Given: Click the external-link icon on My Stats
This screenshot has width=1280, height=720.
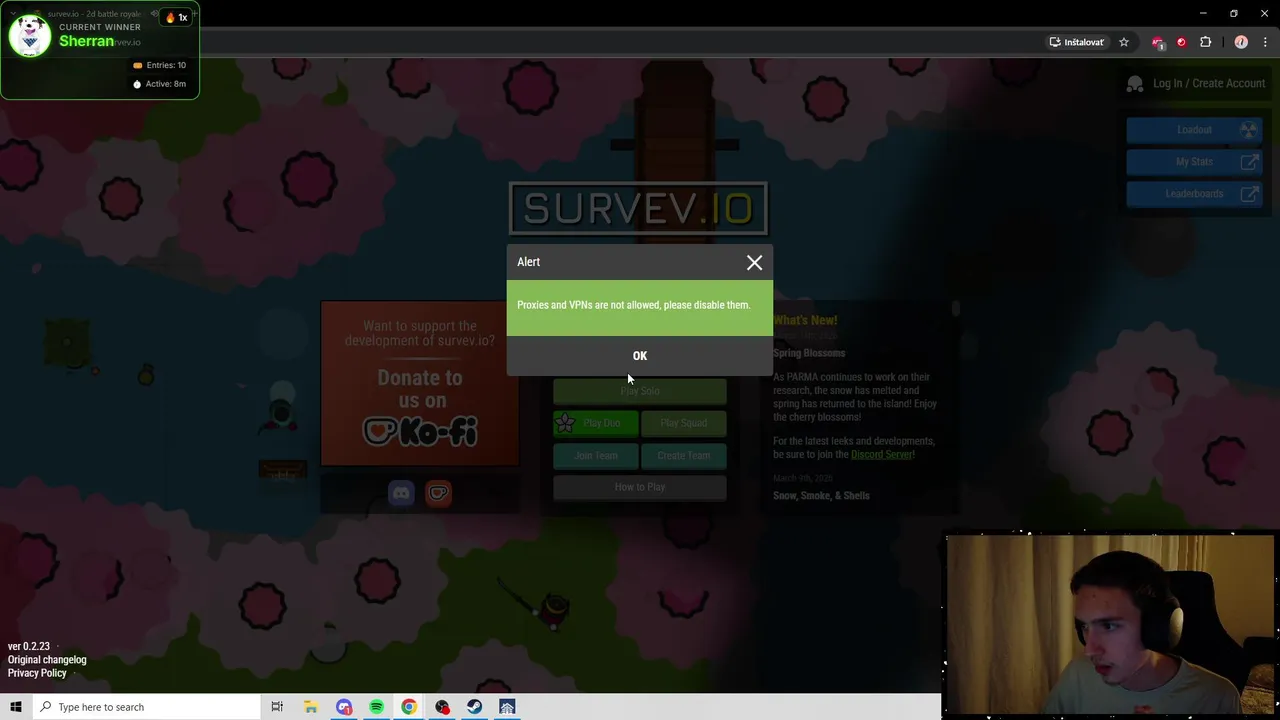Looking at the screenshot, I should click(1249, 162).
